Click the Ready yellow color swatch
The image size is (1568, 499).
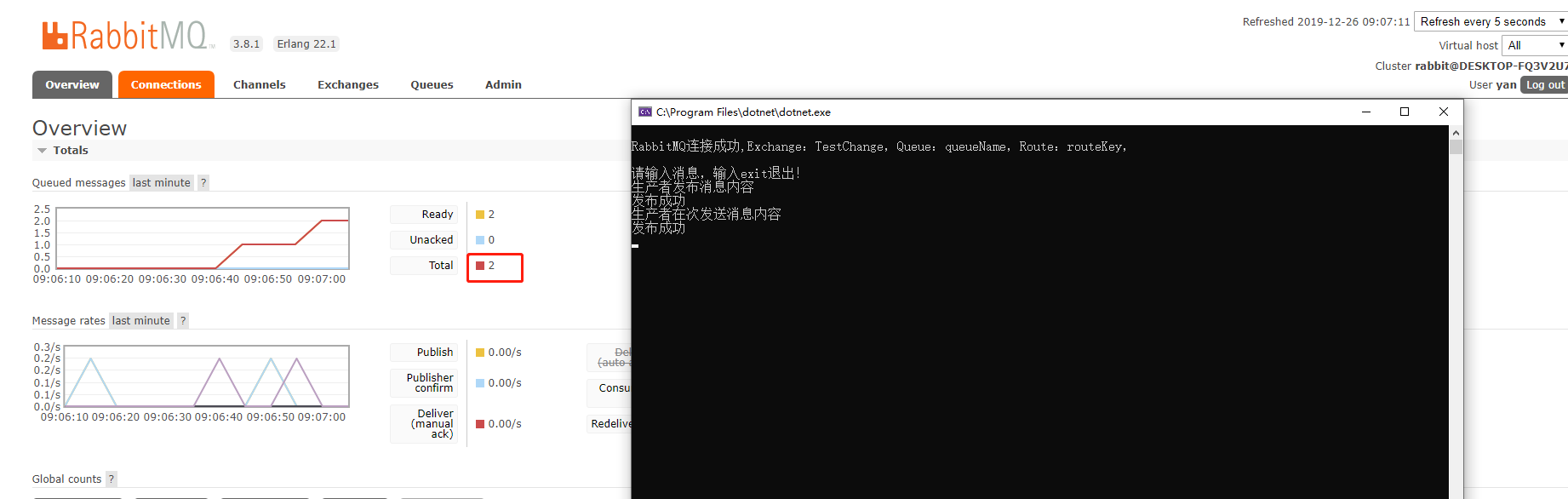pos(480,215)
